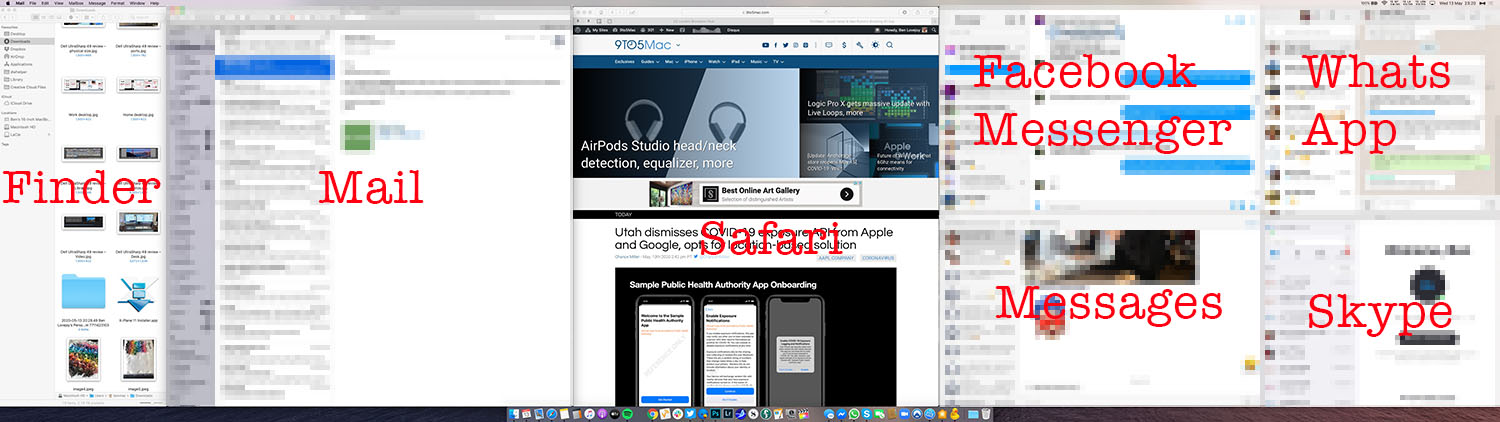Open Spotify from the Dock

[x=627, y=413]
